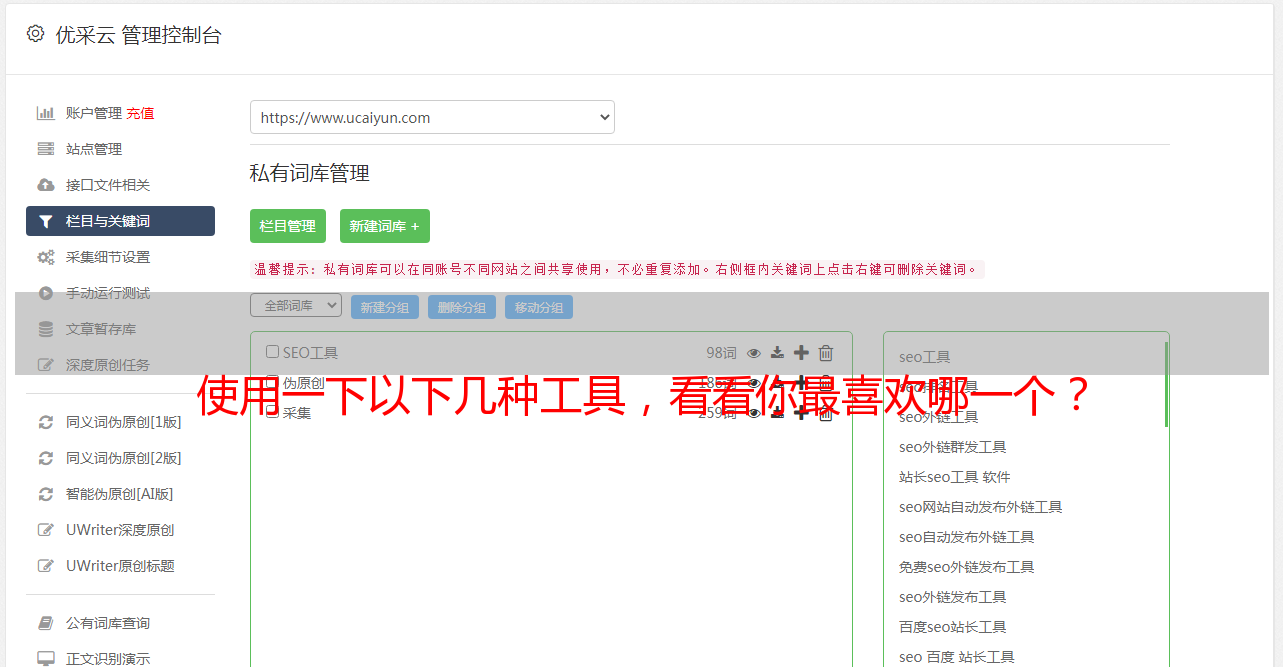Delete the 采集 library with trash icon

coord(826,412)
